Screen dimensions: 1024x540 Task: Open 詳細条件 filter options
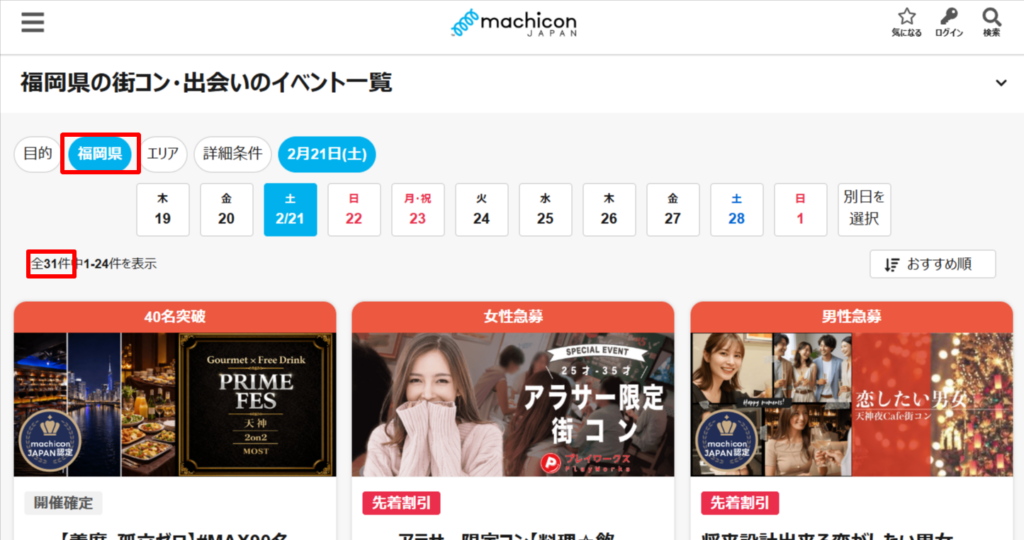(232, 154)
